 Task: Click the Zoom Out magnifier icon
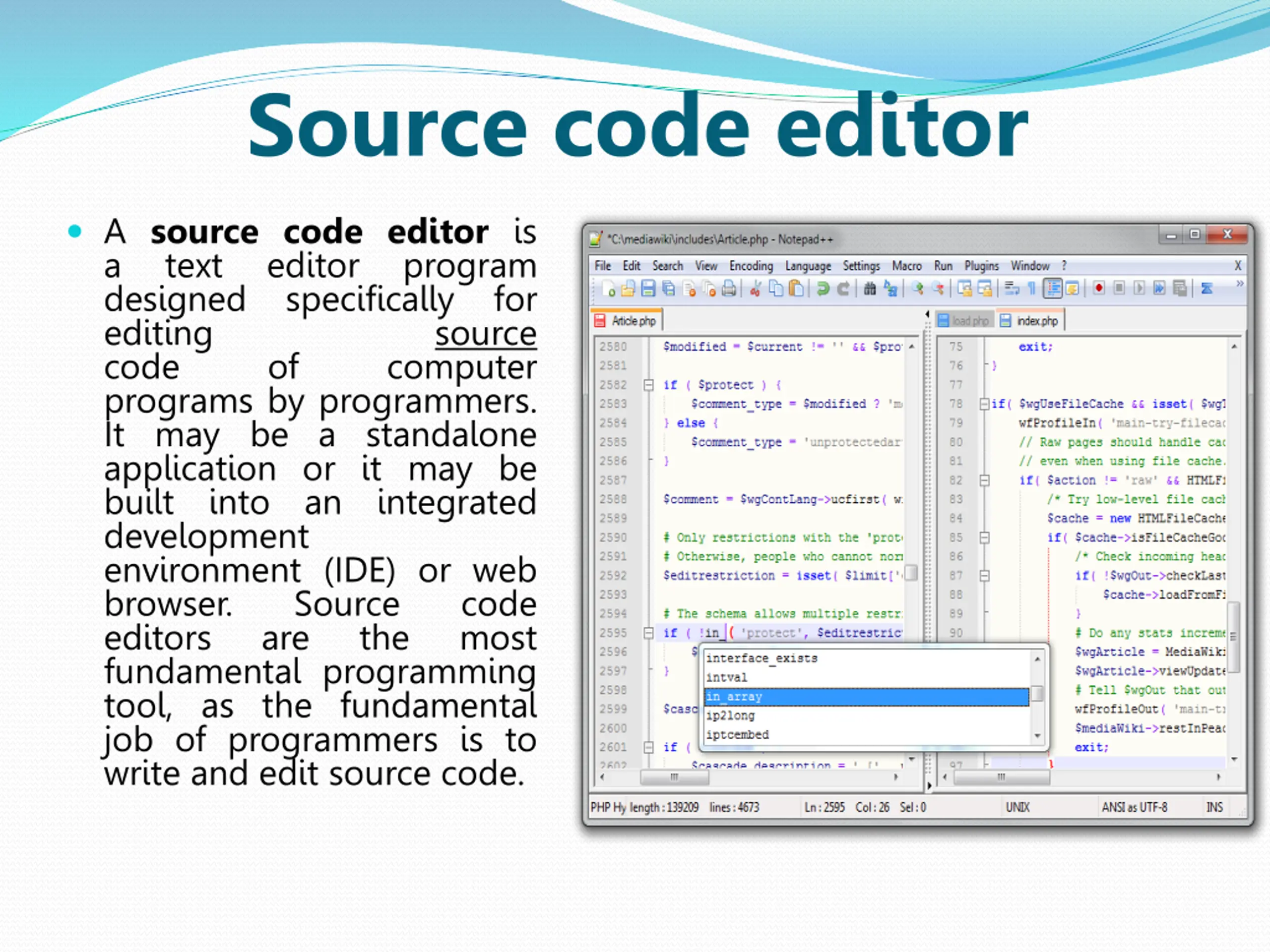(x=938, y=288)
